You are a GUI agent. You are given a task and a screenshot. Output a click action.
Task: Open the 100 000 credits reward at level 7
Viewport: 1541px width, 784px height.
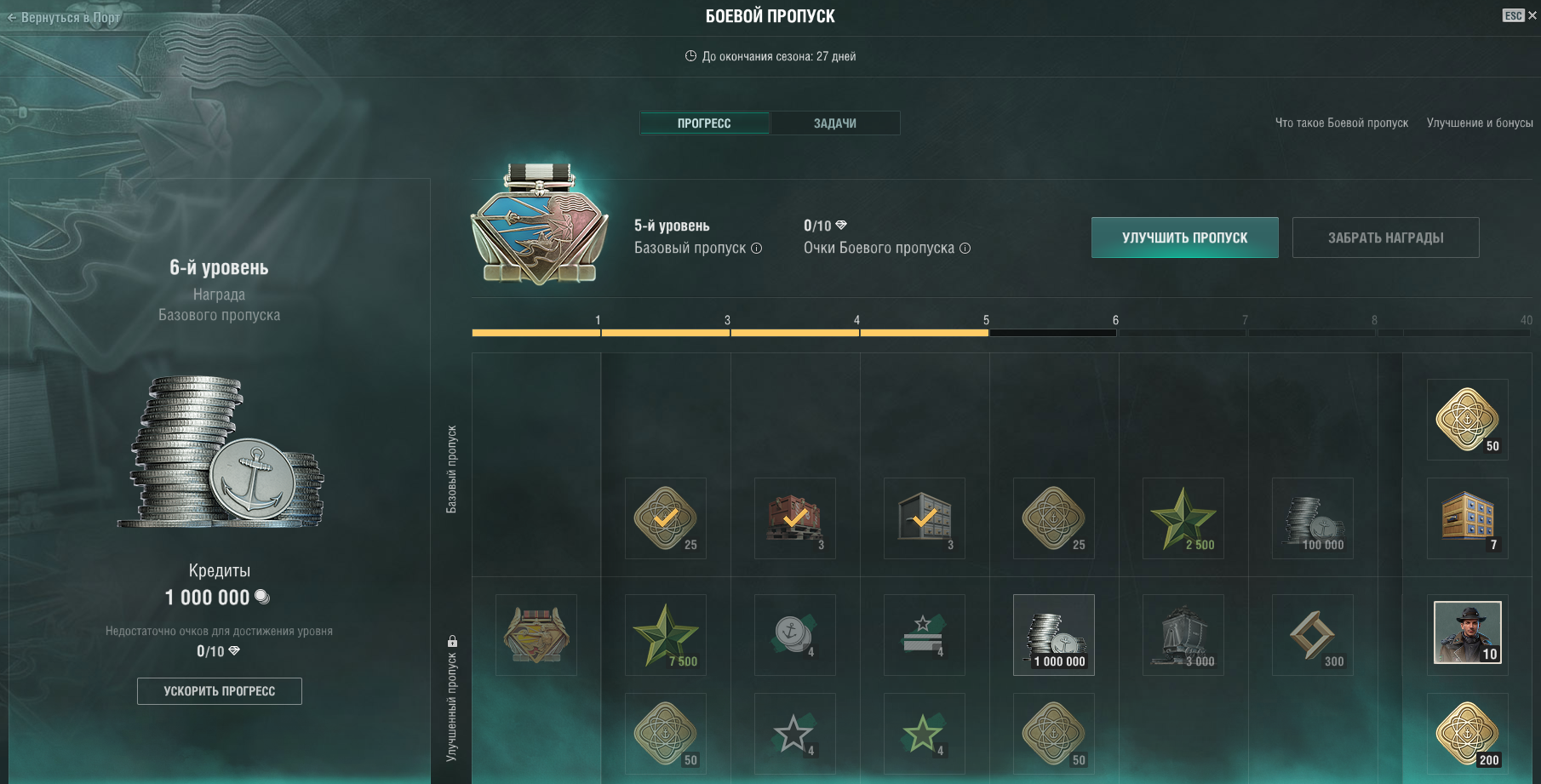tap(1313, 518)
